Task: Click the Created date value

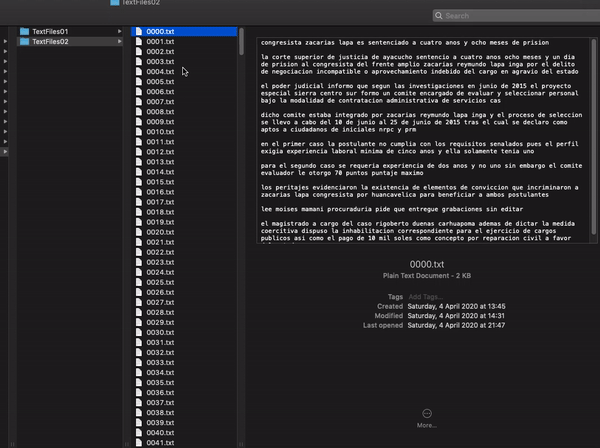Action: pyautogui.click(x=456, y=306)
